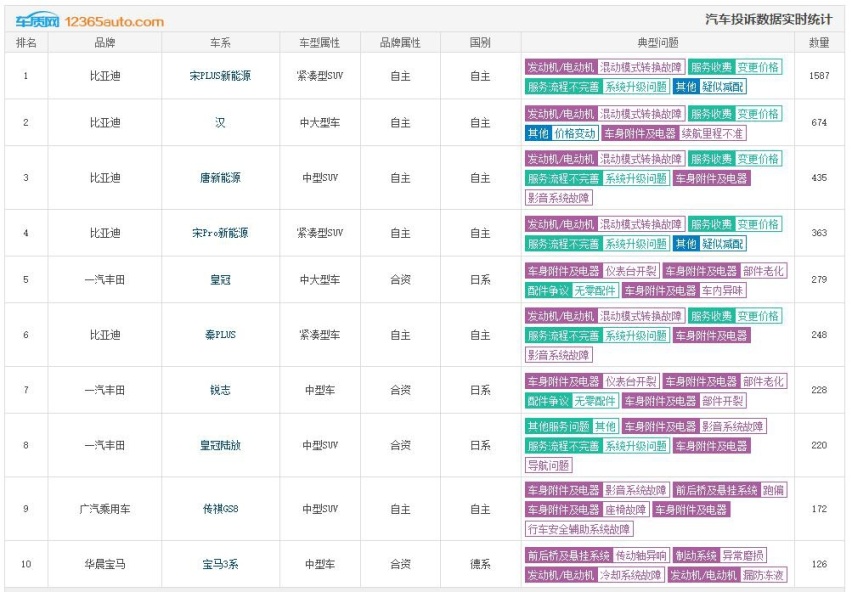Viewport: 852px width, 592px height.
Task: Click 仪表台开裂 tag in the 皇冠 row
Action: [x=631, y=272]
